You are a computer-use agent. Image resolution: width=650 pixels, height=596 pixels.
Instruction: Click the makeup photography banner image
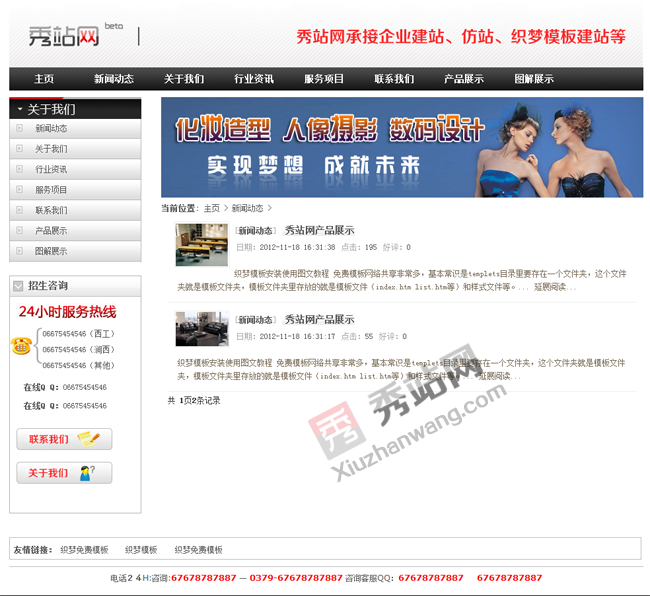402,147
